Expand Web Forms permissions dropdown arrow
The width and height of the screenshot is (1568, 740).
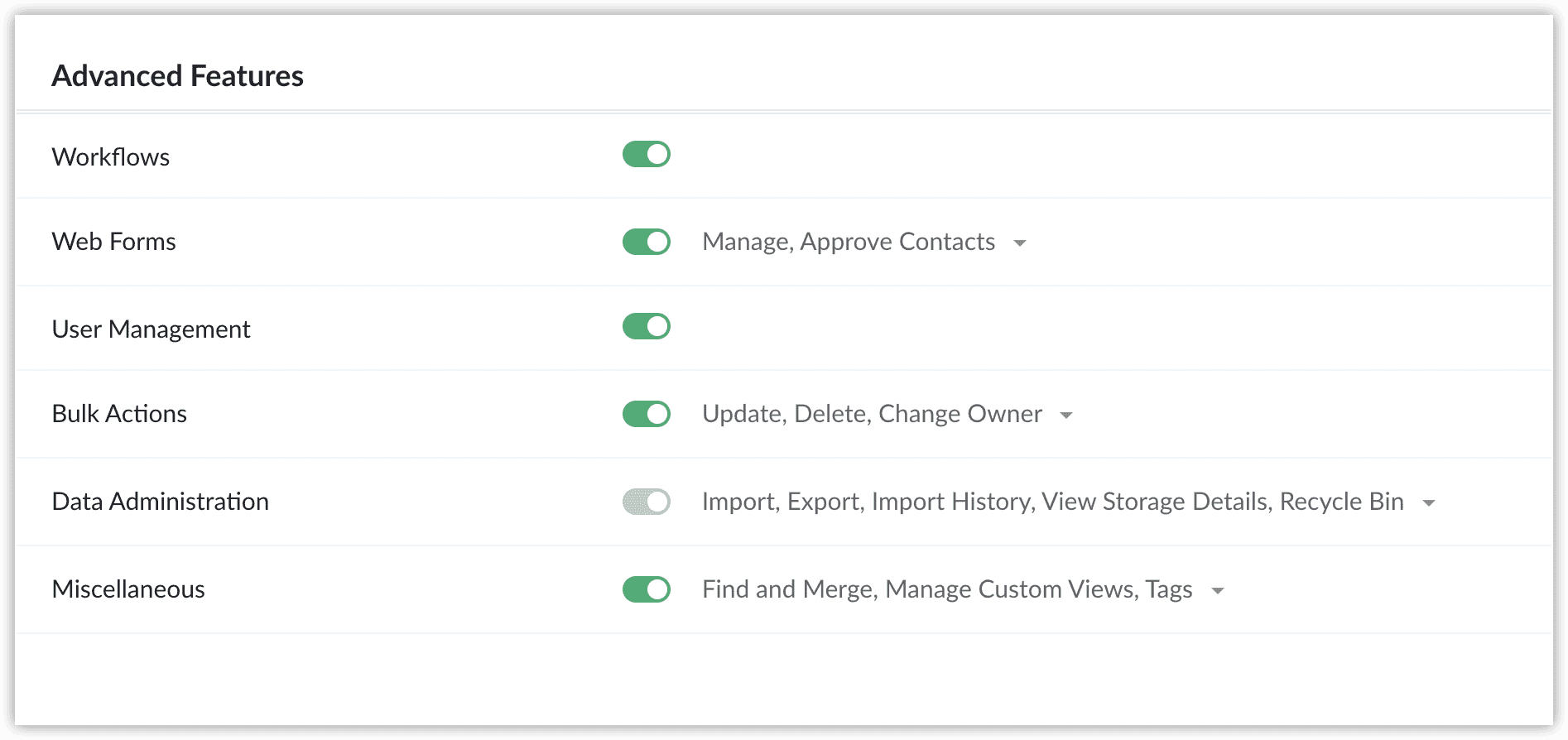click(x=1020, y=243)
